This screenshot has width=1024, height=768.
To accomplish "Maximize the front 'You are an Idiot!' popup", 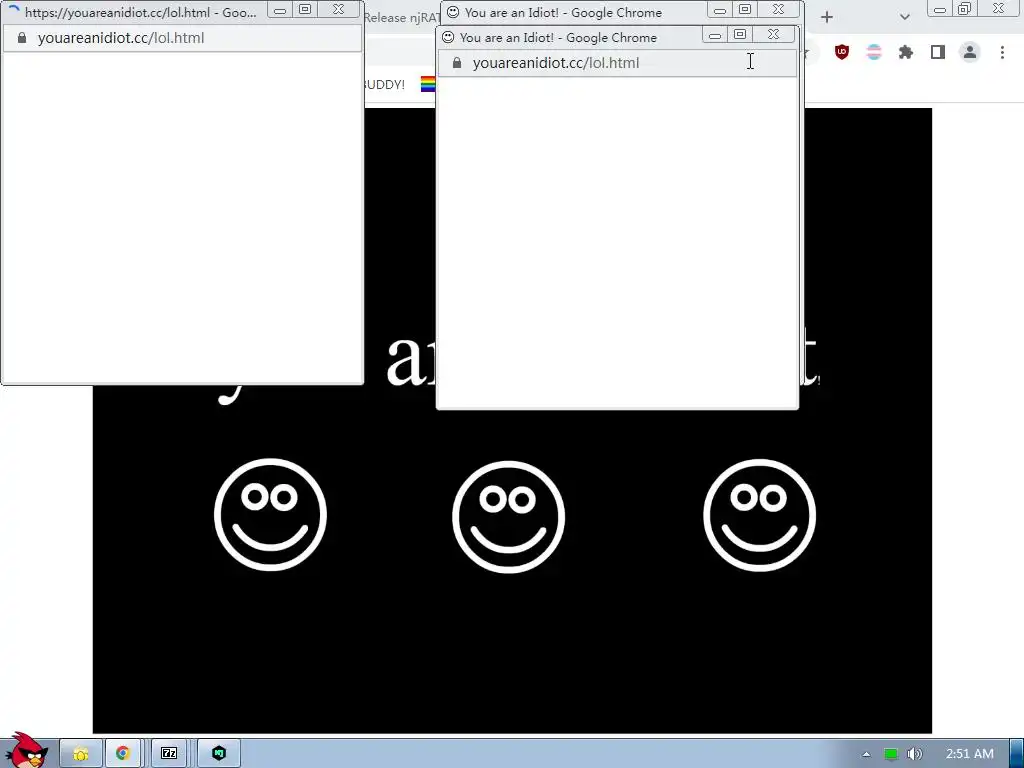I will 740,34.
